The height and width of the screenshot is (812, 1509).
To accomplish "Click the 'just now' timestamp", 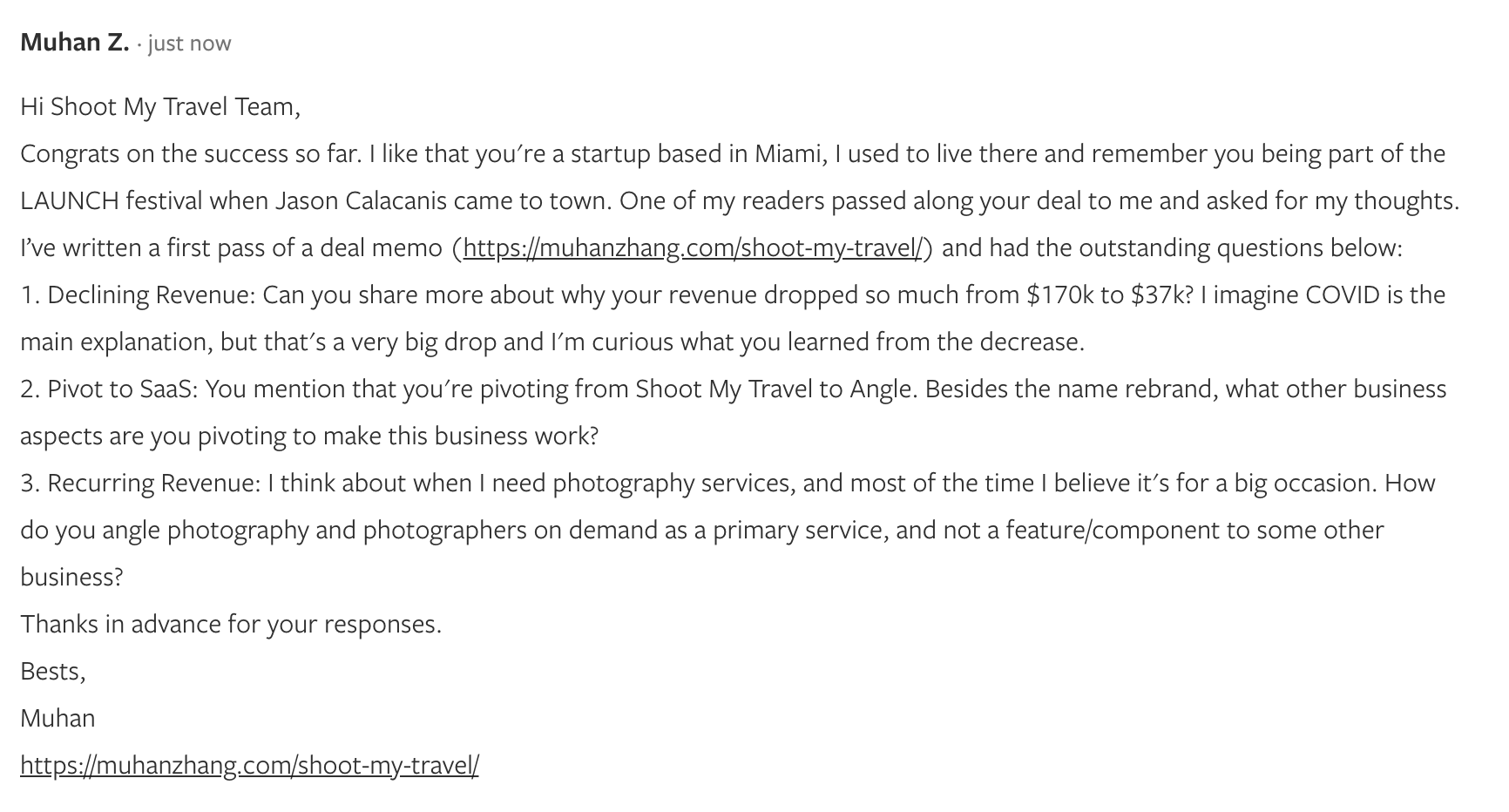I will 189,44.
